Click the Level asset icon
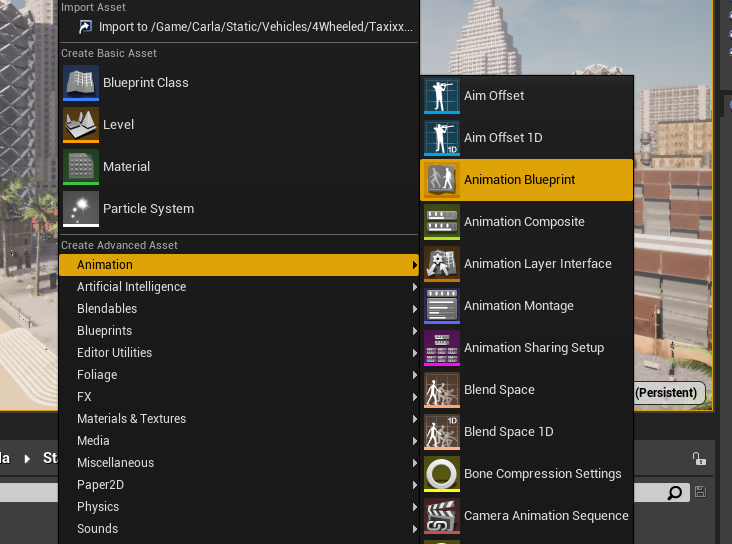Viewport: 732px width, 544px height. [x=81, y=125]
